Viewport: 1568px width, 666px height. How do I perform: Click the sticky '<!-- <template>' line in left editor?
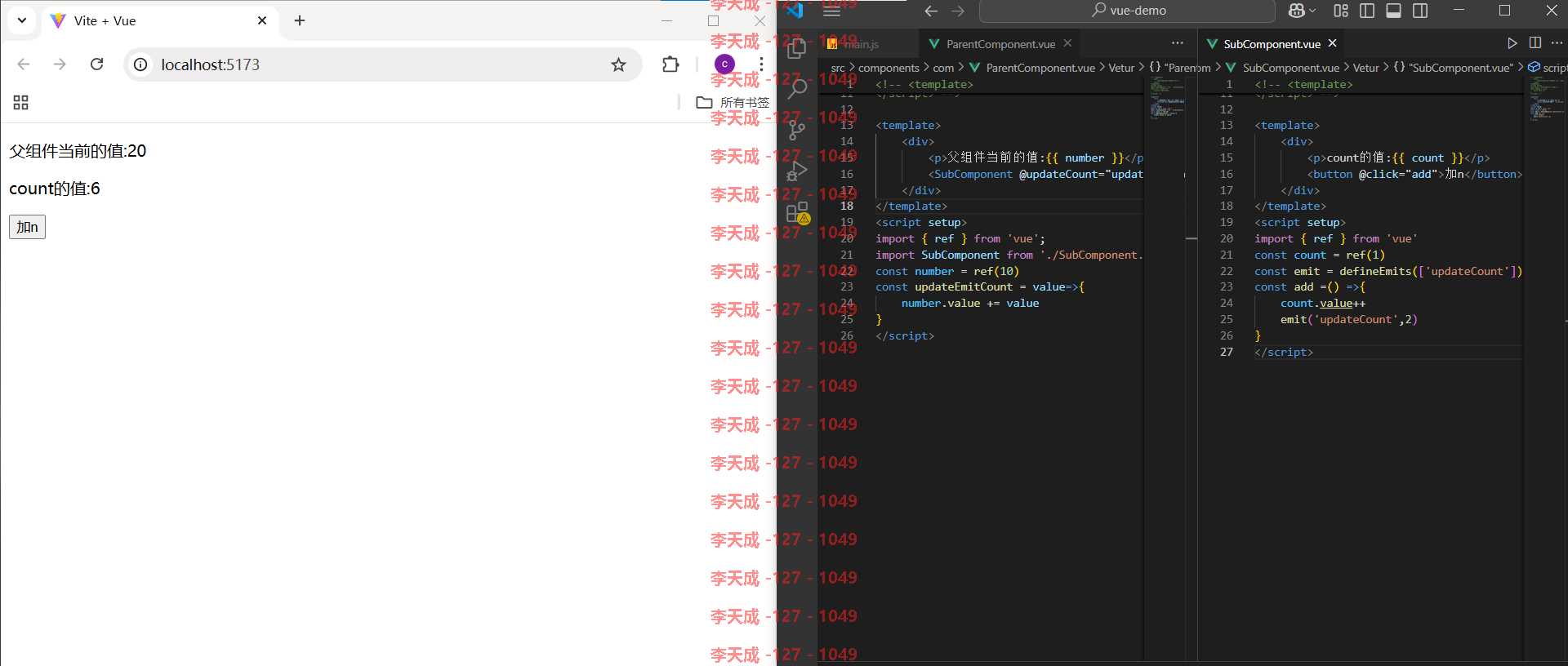point(924,84)
